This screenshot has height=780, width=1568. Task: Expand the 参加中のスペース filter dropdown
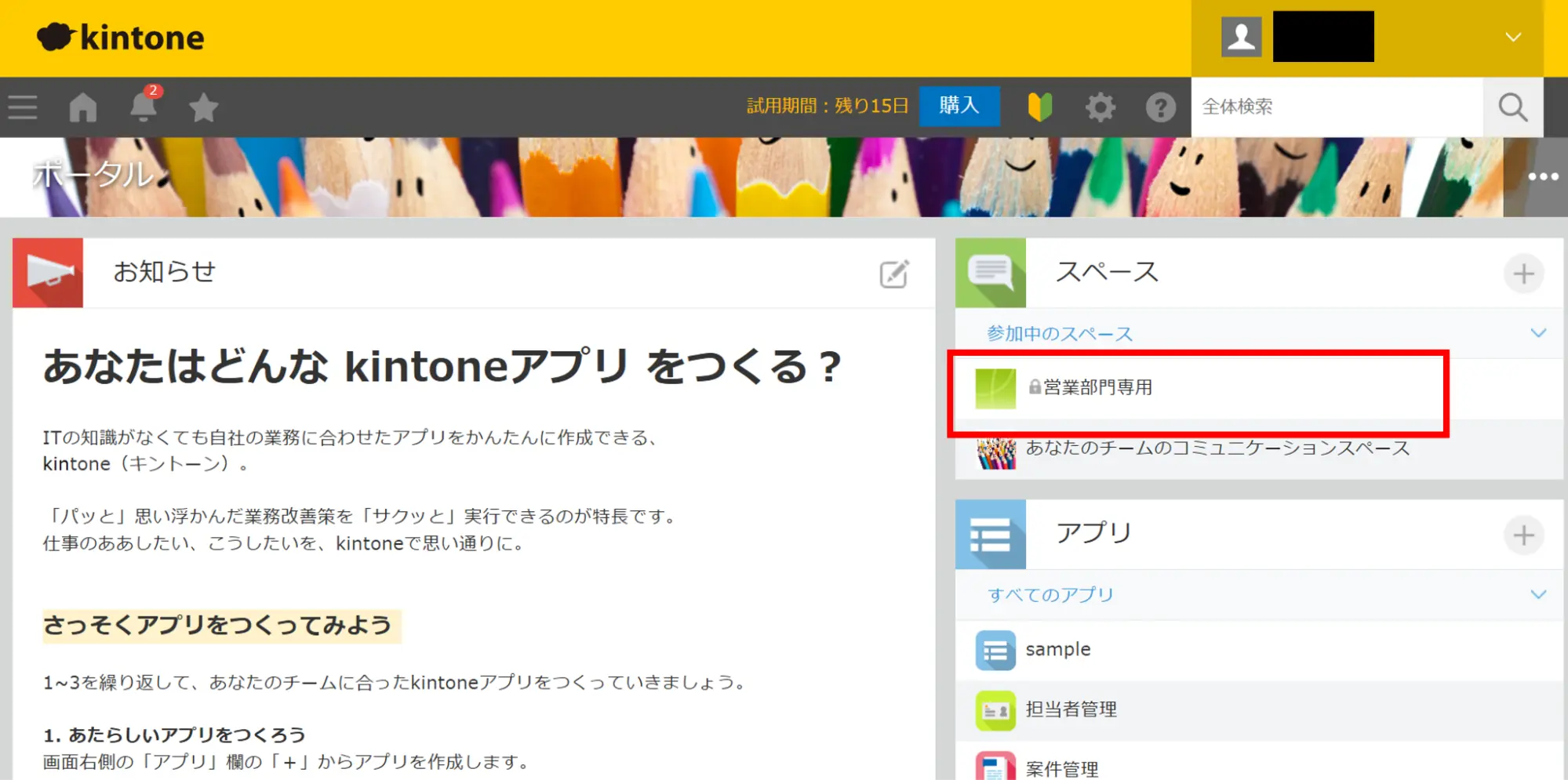pyautogui.click(x=1537, y=333)
